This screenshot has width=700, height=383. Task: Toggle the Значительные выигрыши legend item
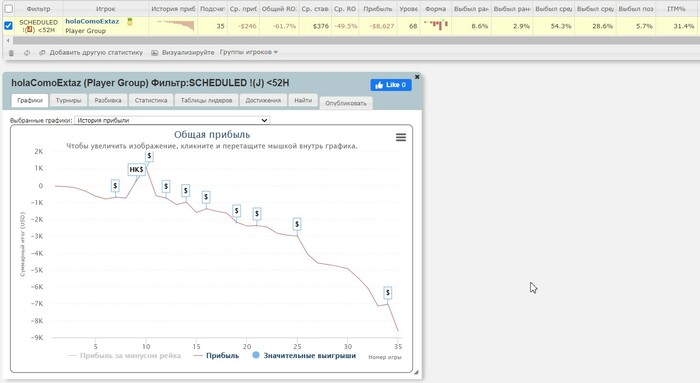coord(304,356)
